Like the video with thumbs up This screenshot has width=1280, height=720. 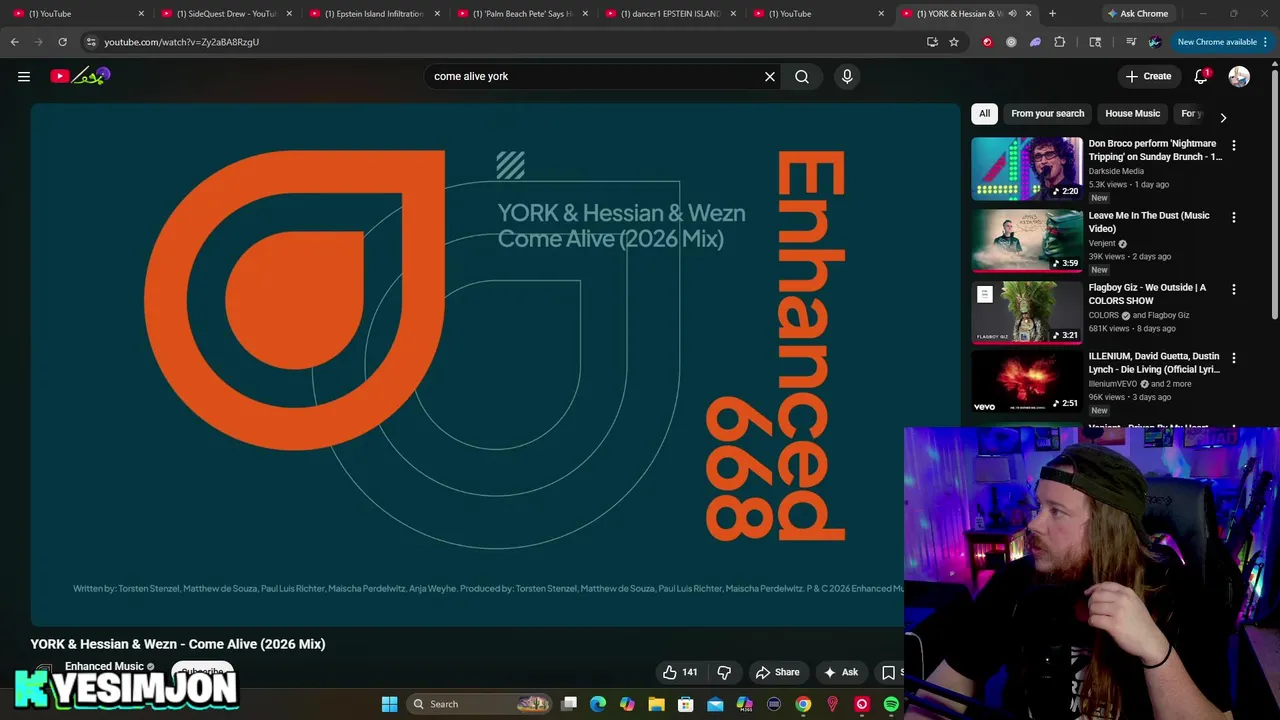[680, 672]
